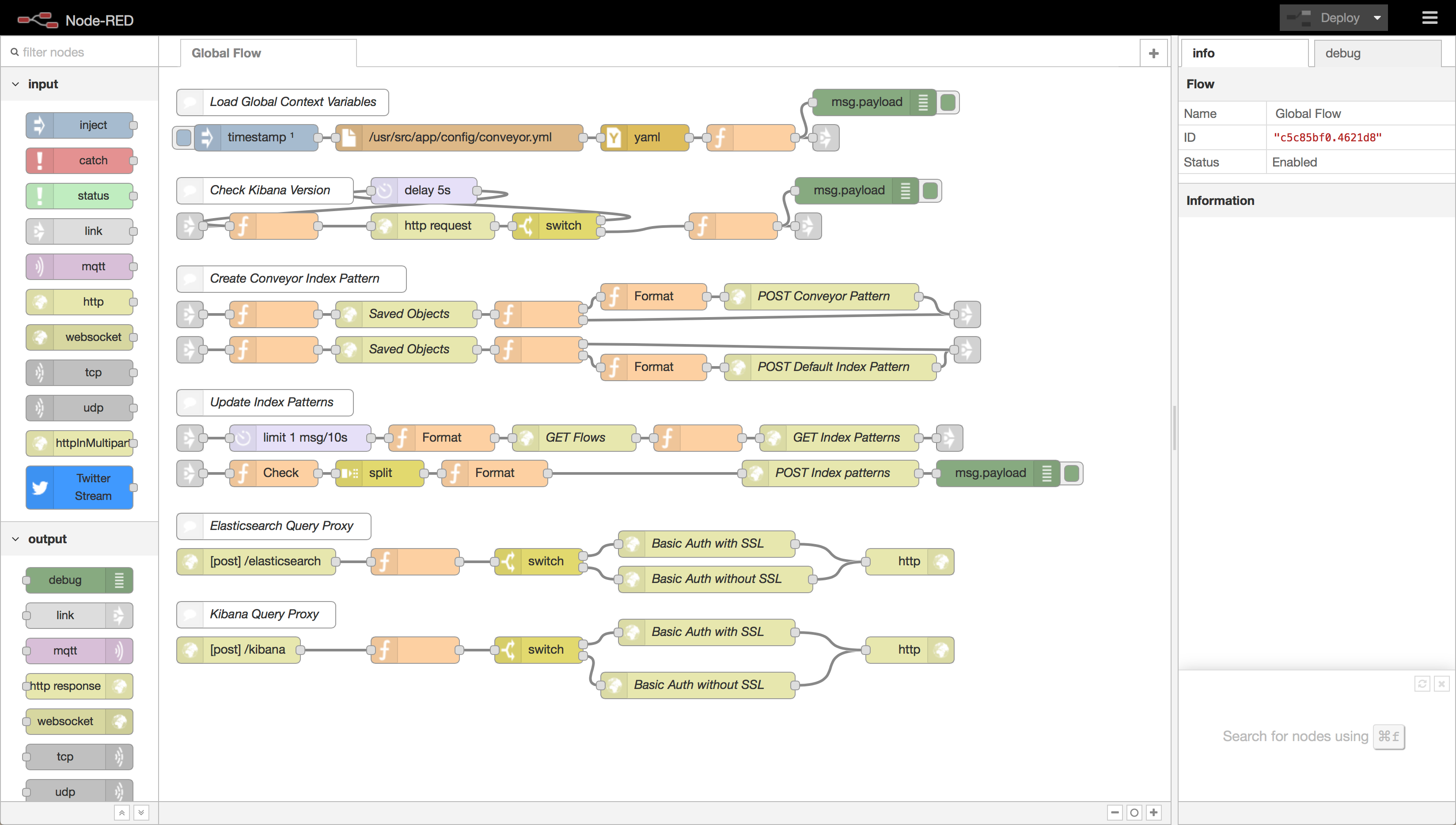Select the Check function node
1456x825 pixels.
click(274, 473)
